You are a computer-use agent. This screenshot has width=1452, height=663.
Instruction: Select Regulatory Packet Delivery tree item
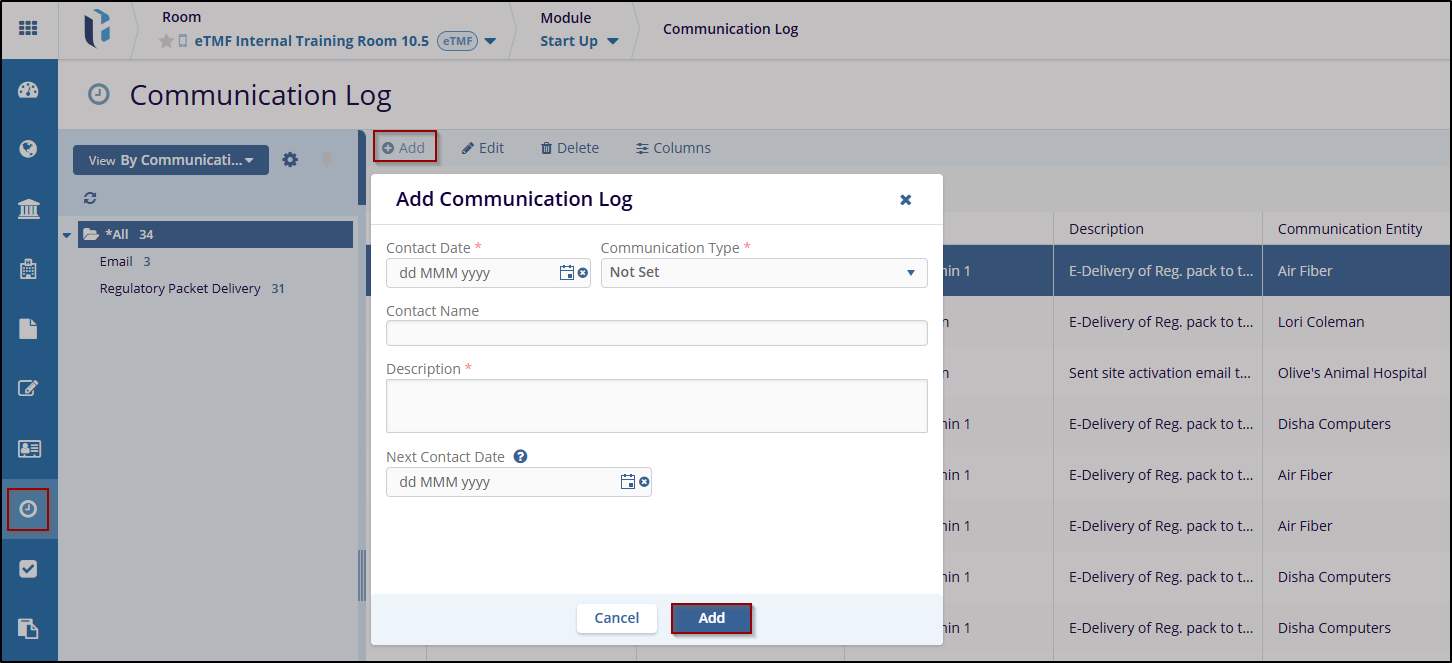click(x=180, y=289)
